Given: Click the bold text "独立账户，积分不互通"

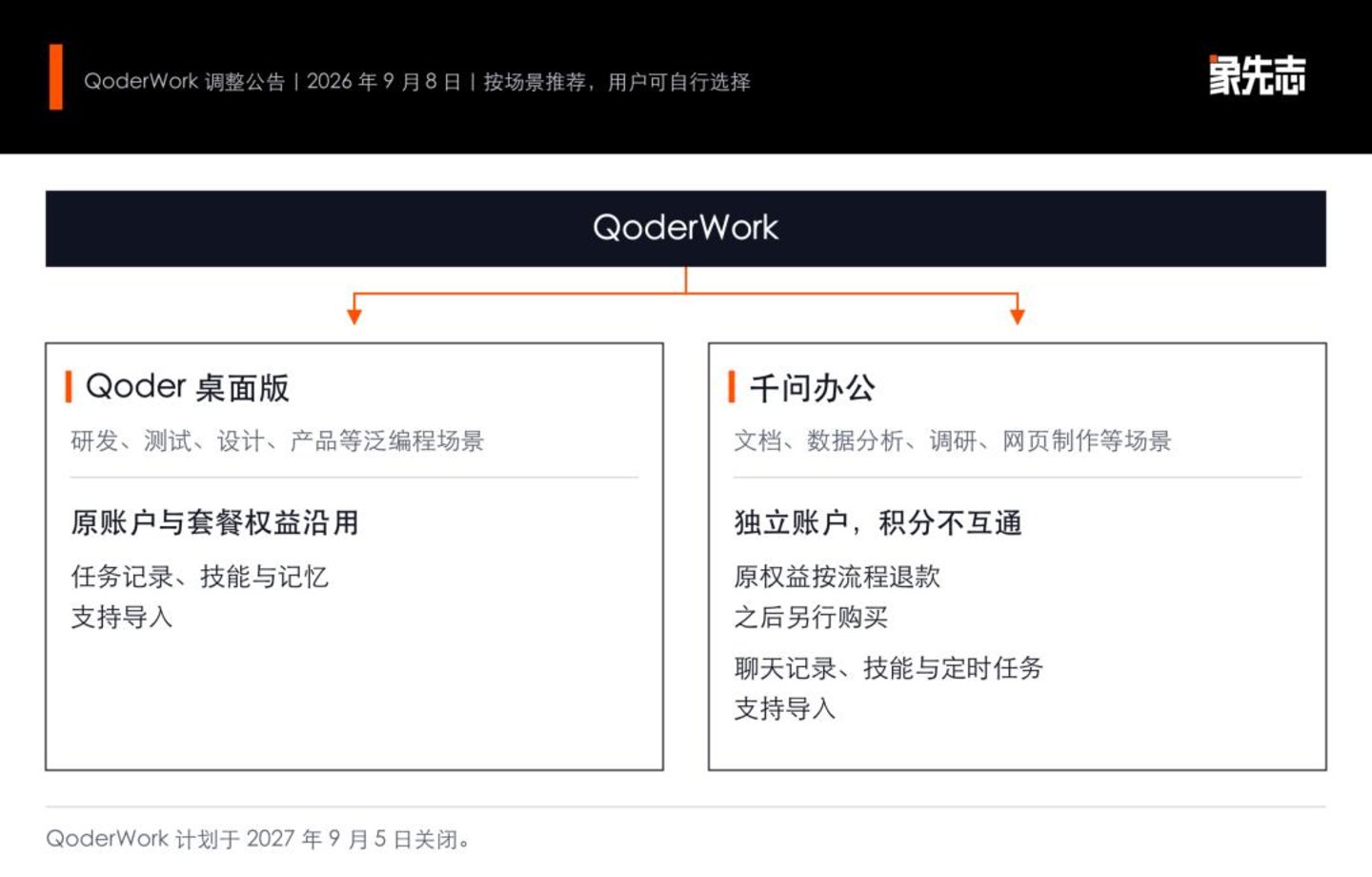Looking at the screenshot, I should [x=878, y=522].
